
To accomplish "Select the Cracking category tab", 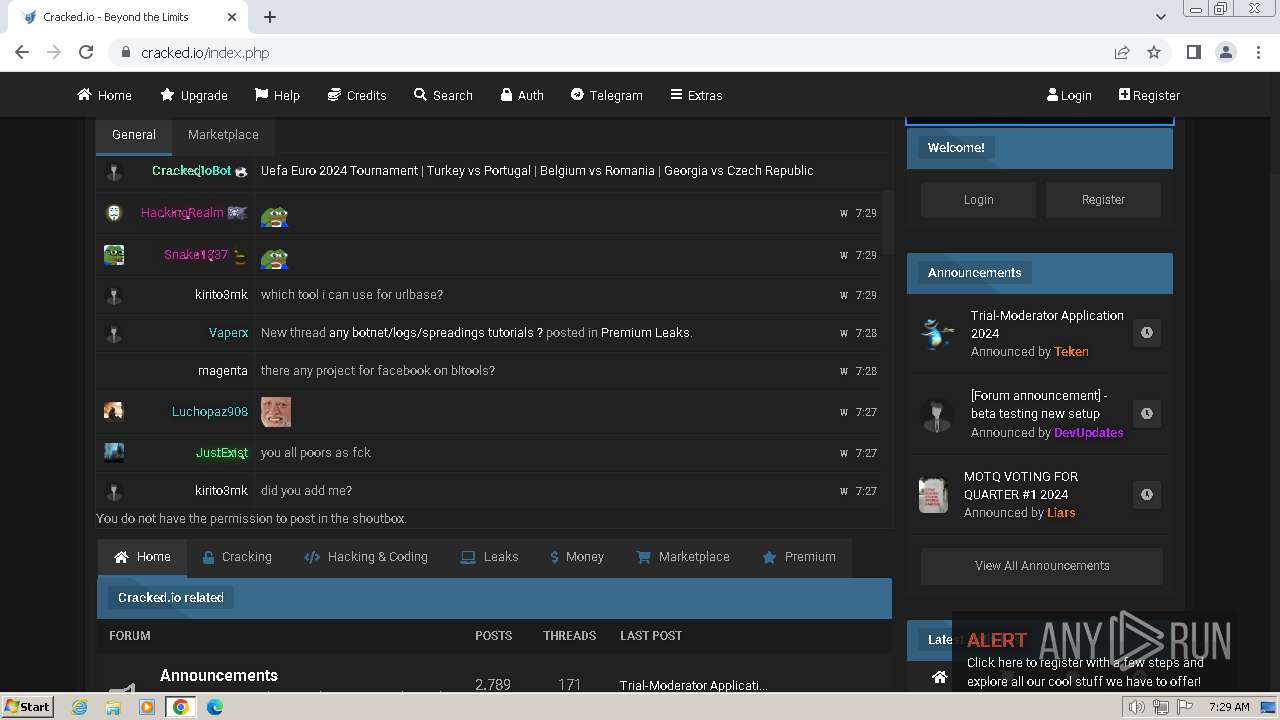I will point(237,557).
